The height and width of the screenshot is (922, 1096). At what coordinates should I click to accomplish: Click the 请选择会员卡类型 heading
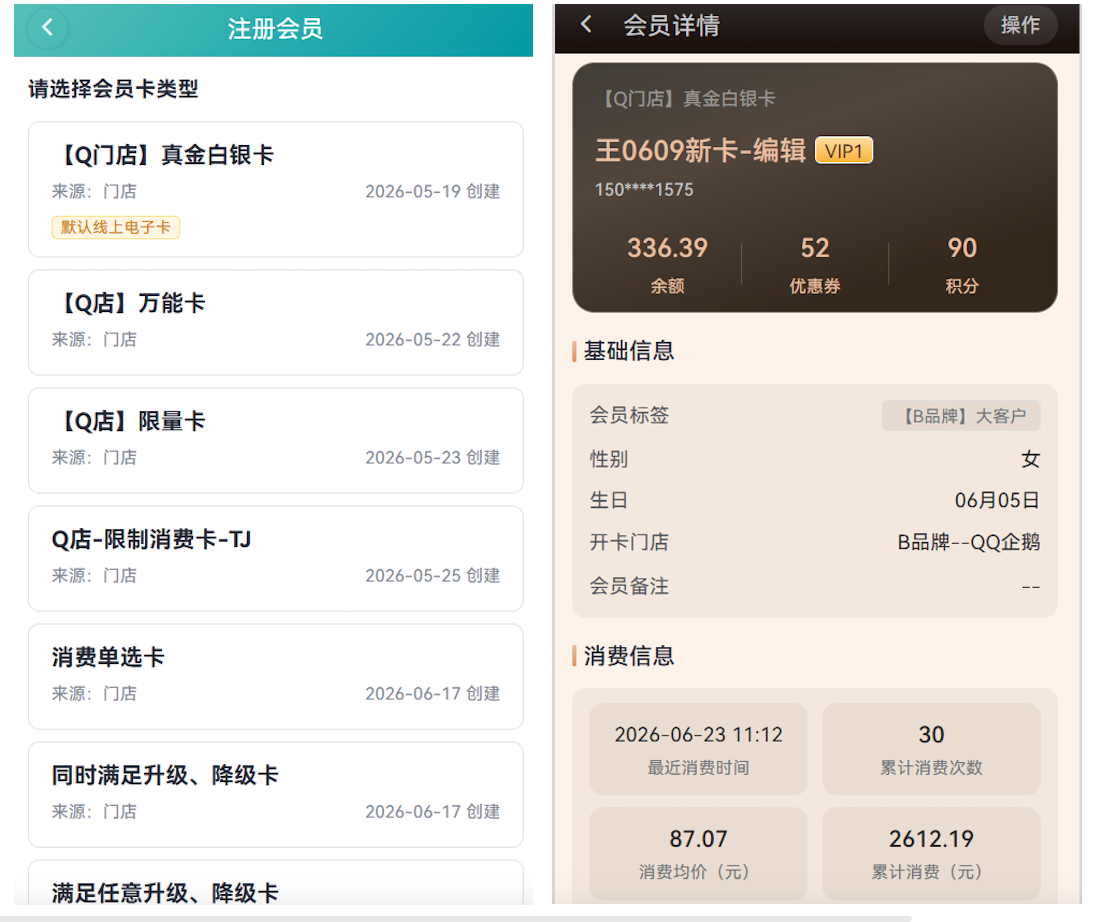[113, 89]
